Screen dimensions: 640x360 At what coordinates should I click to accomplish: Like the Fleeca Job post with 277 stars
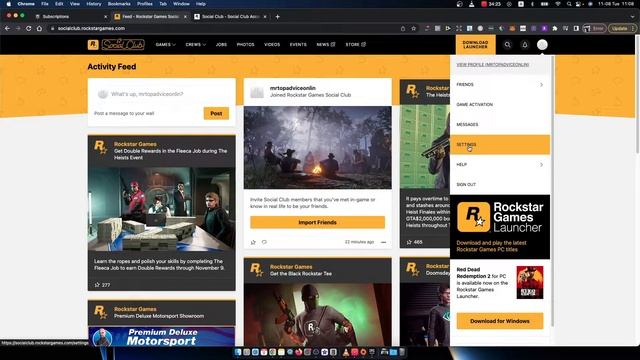tap(97, 284)
